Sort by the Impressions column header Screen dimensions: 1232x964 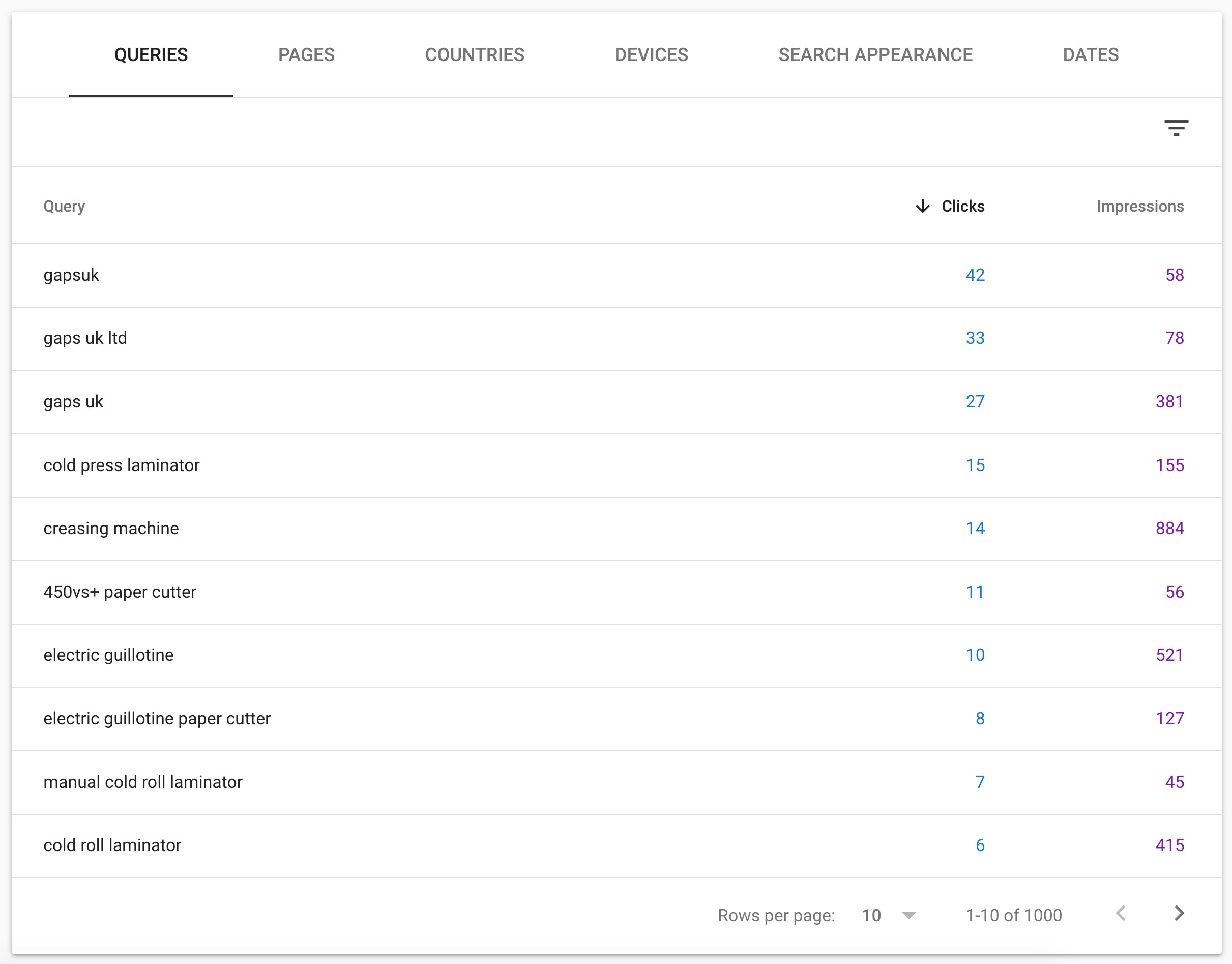tap(1140, 206)
